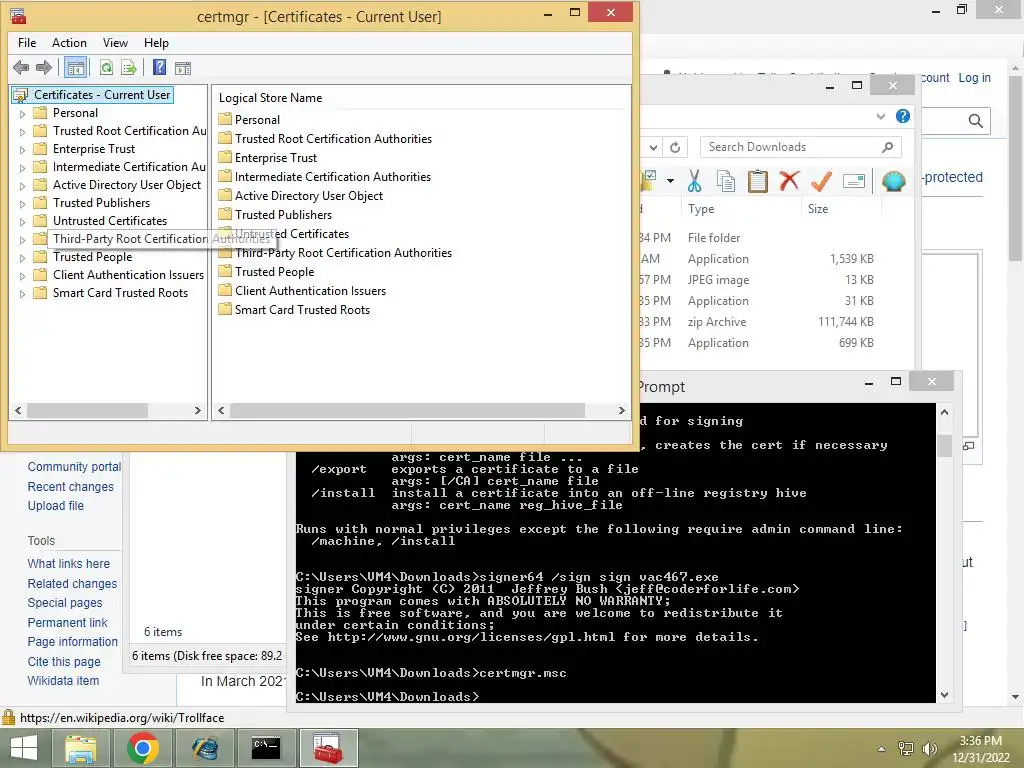Select Trusted People folder in right pane

274,272
